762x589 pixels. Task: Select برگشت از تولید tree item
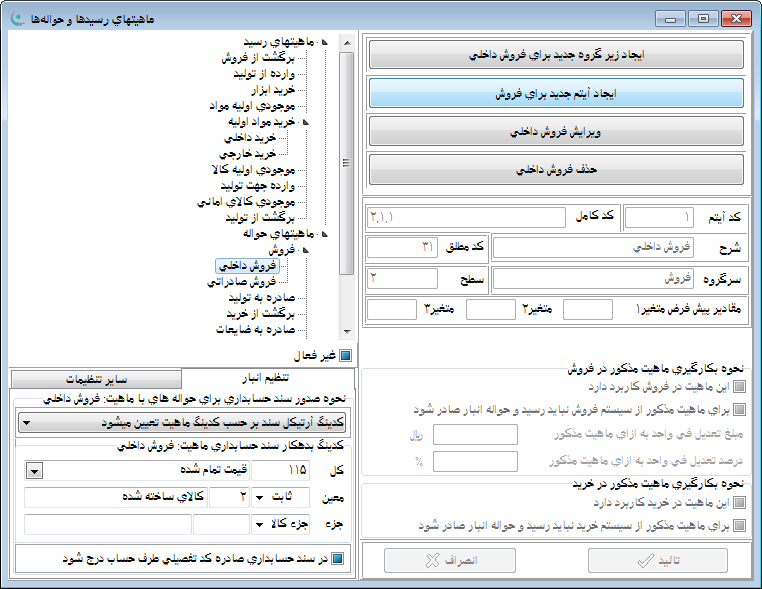pos(260,218)
